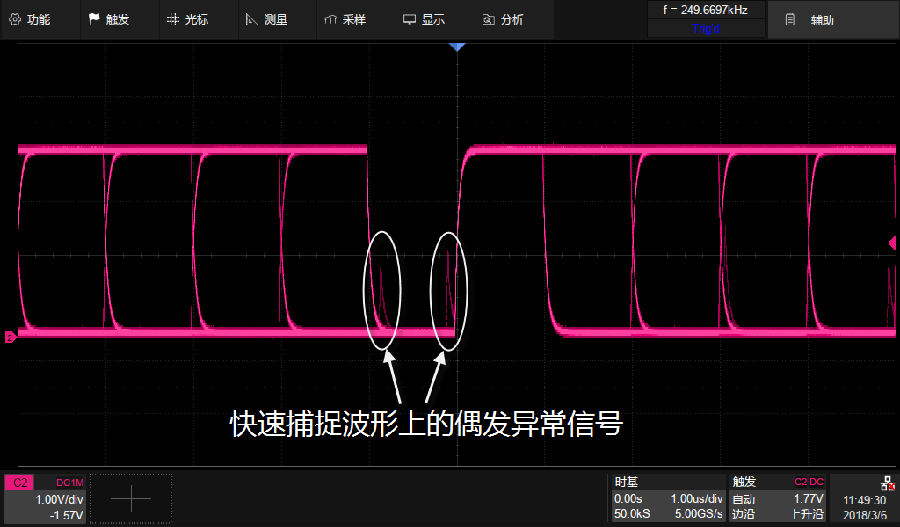Click the C2 channel ground level marker

tap(10, 338)
